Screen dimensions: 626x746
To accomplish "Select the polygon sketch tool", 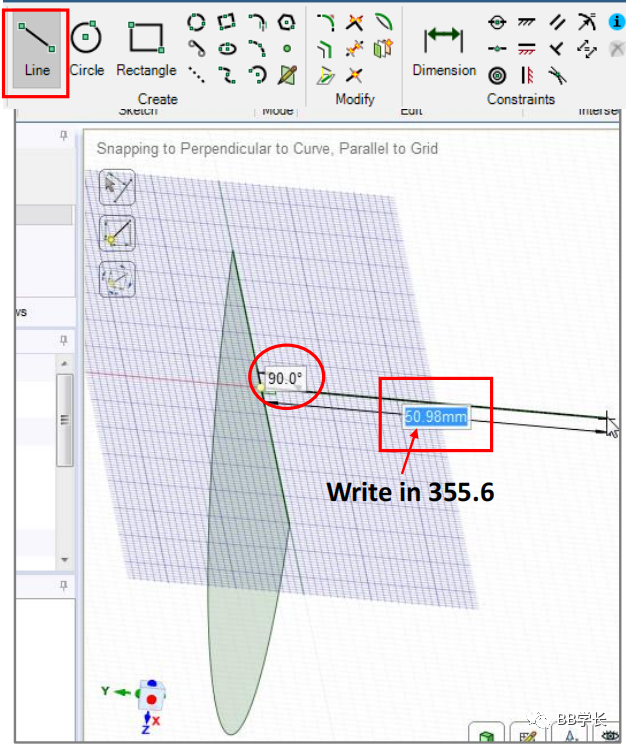I will pos(287,22).
